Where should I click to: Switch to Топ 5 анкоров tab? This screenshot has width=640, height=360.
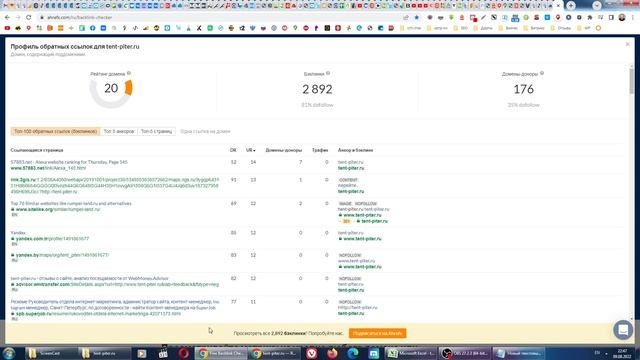tap(119, 131)
